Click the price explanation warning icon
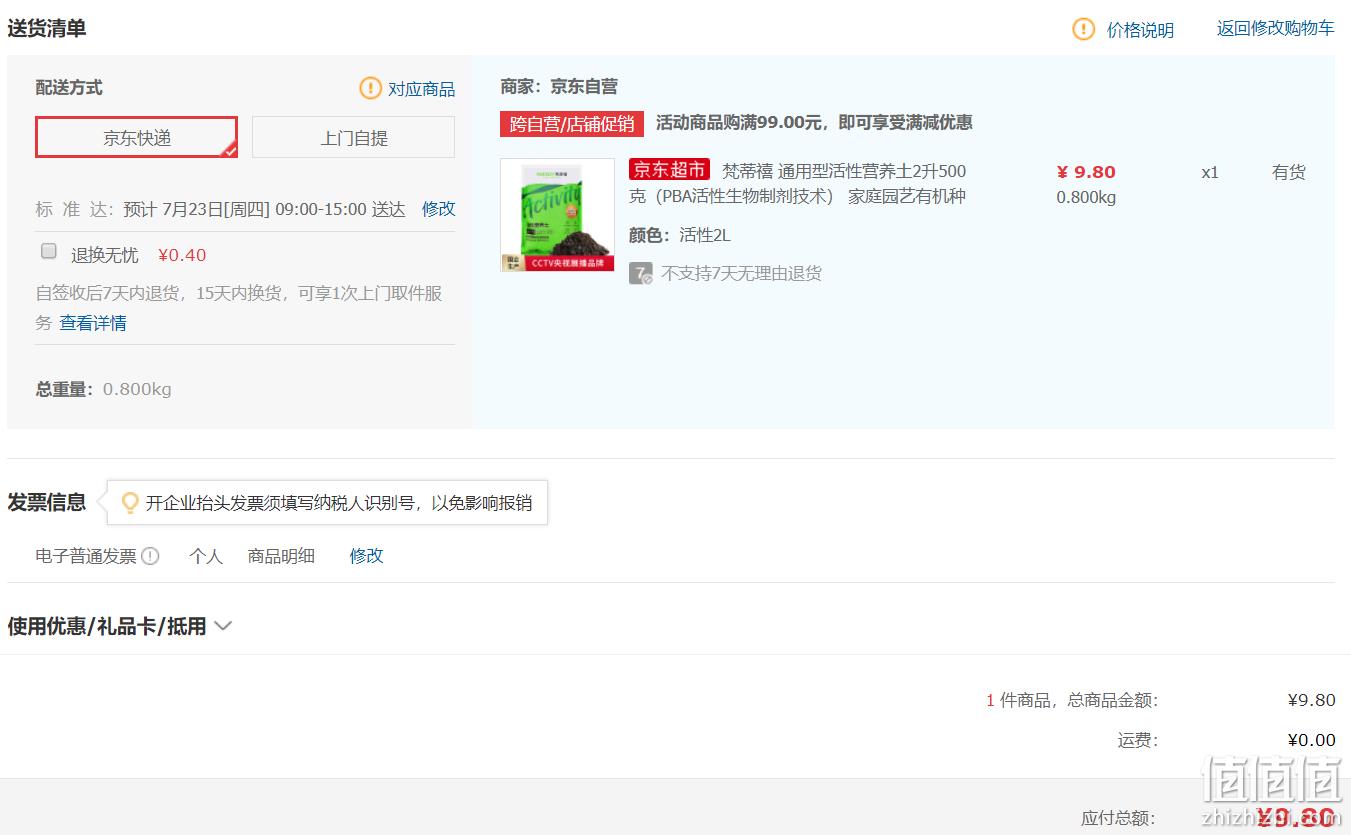Screen dimensions: 1351x835 coord(1083,29)
